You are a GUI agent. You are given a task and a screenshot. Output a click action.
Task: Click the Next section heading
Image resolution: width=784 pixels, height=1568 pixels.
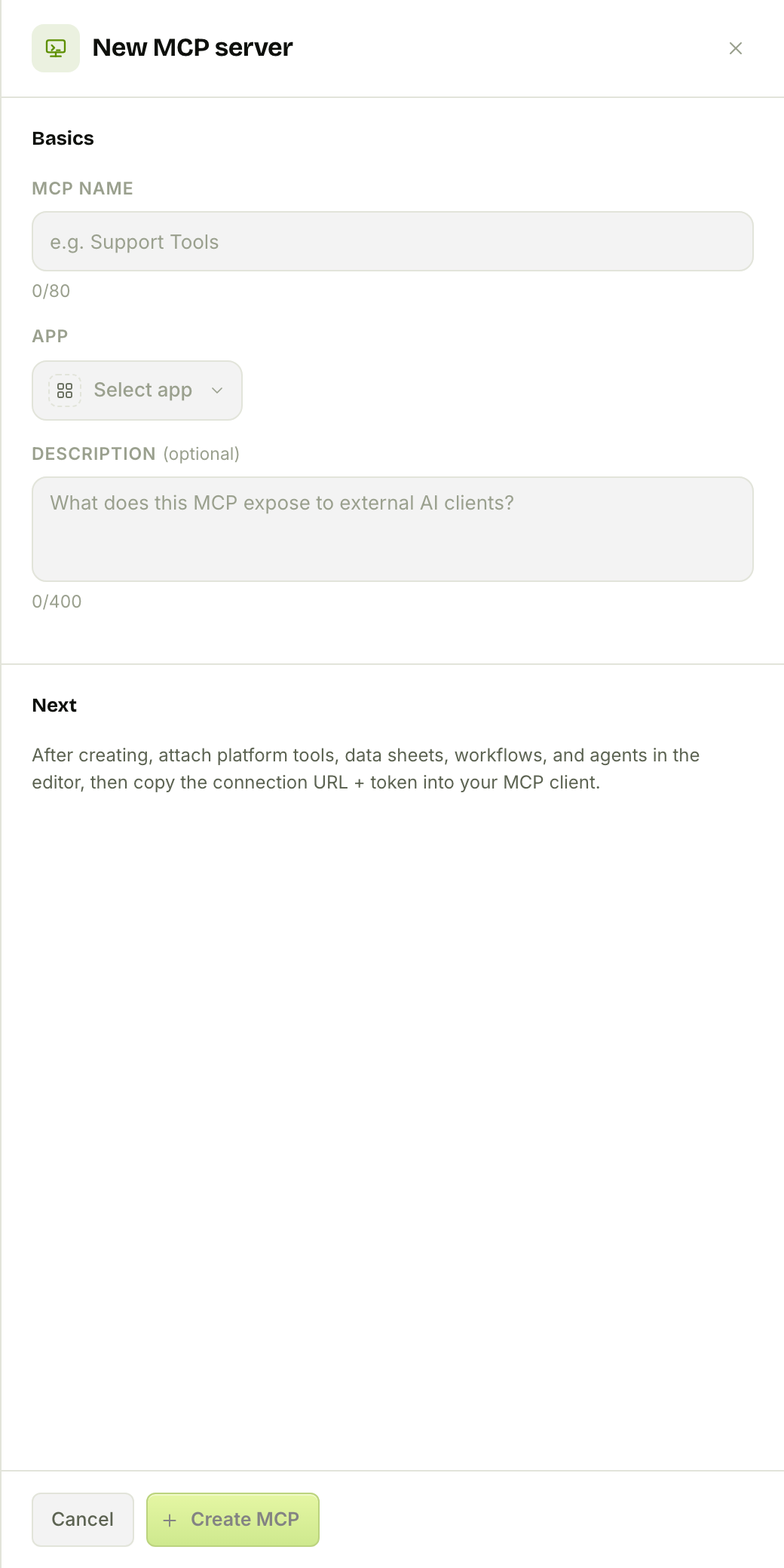point(54,706)
